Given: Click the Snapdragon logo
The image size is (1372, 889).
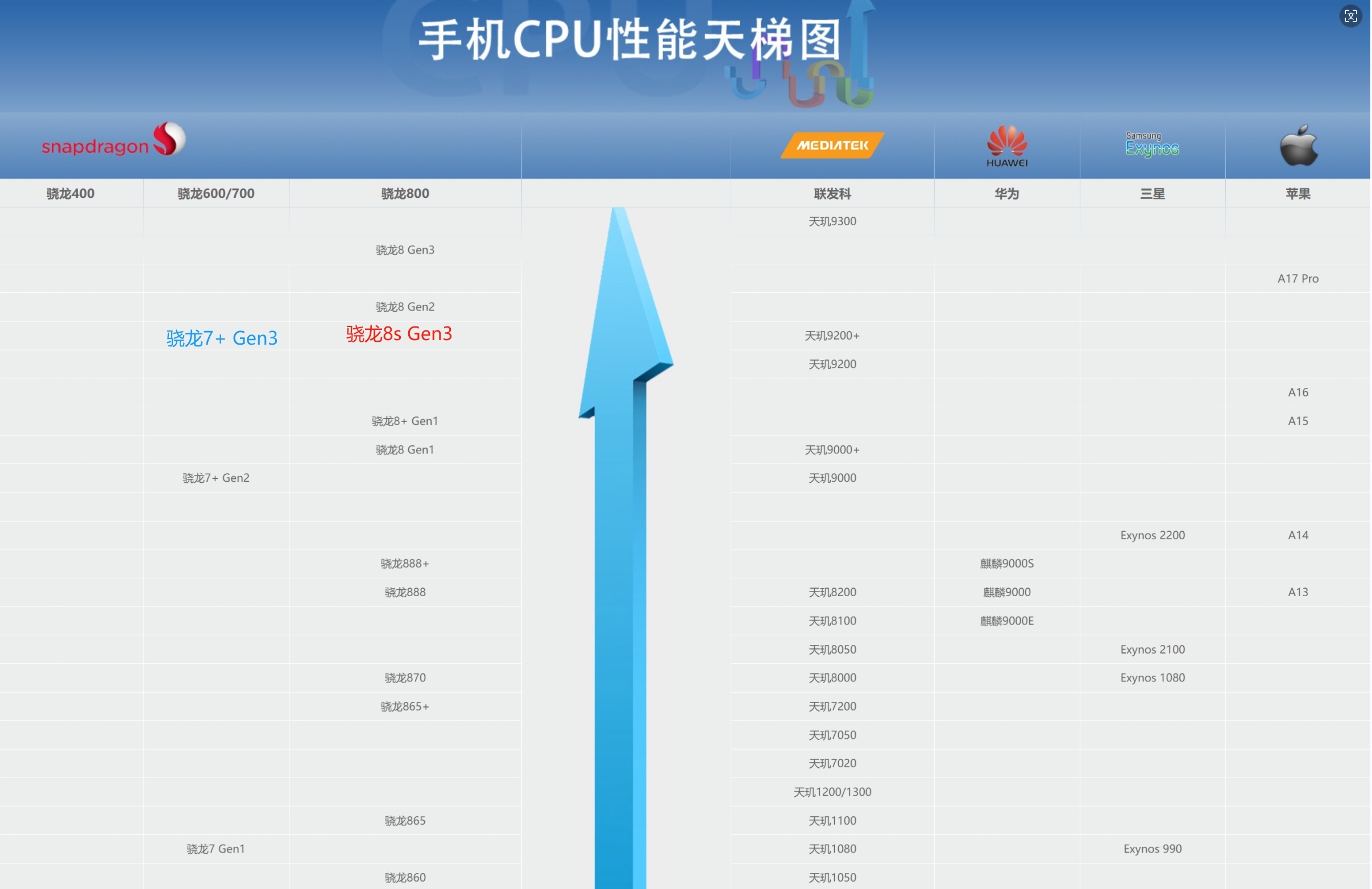Looking at the screenshot, I should pos(113,140).
